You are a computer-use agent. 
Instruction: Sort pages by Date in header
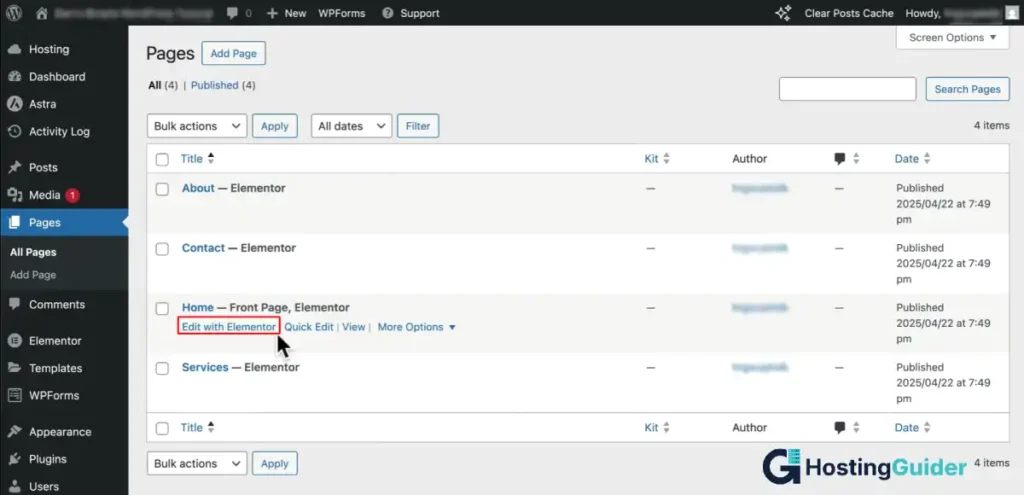[x=912, y=159]
